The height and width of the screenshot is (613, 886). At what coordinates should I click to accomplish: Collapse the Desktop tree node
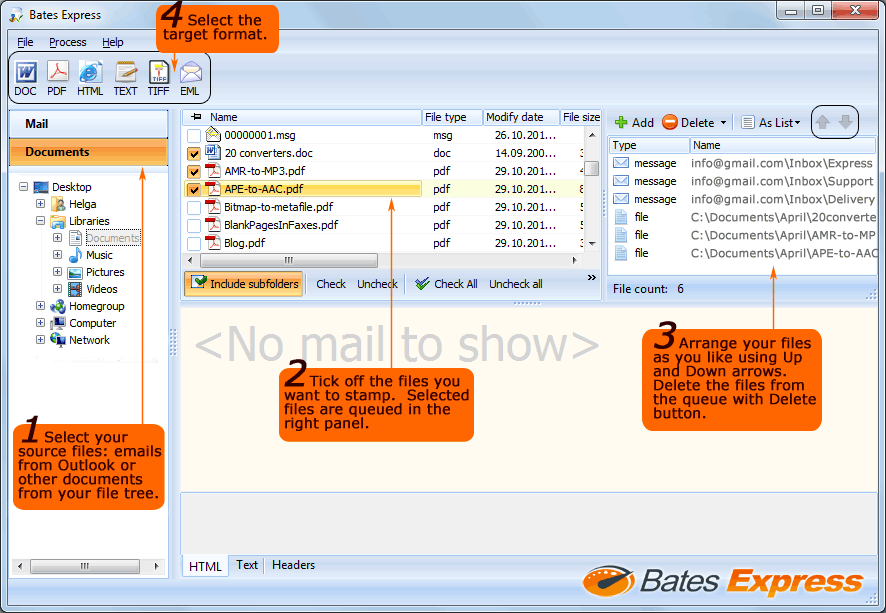23,186
